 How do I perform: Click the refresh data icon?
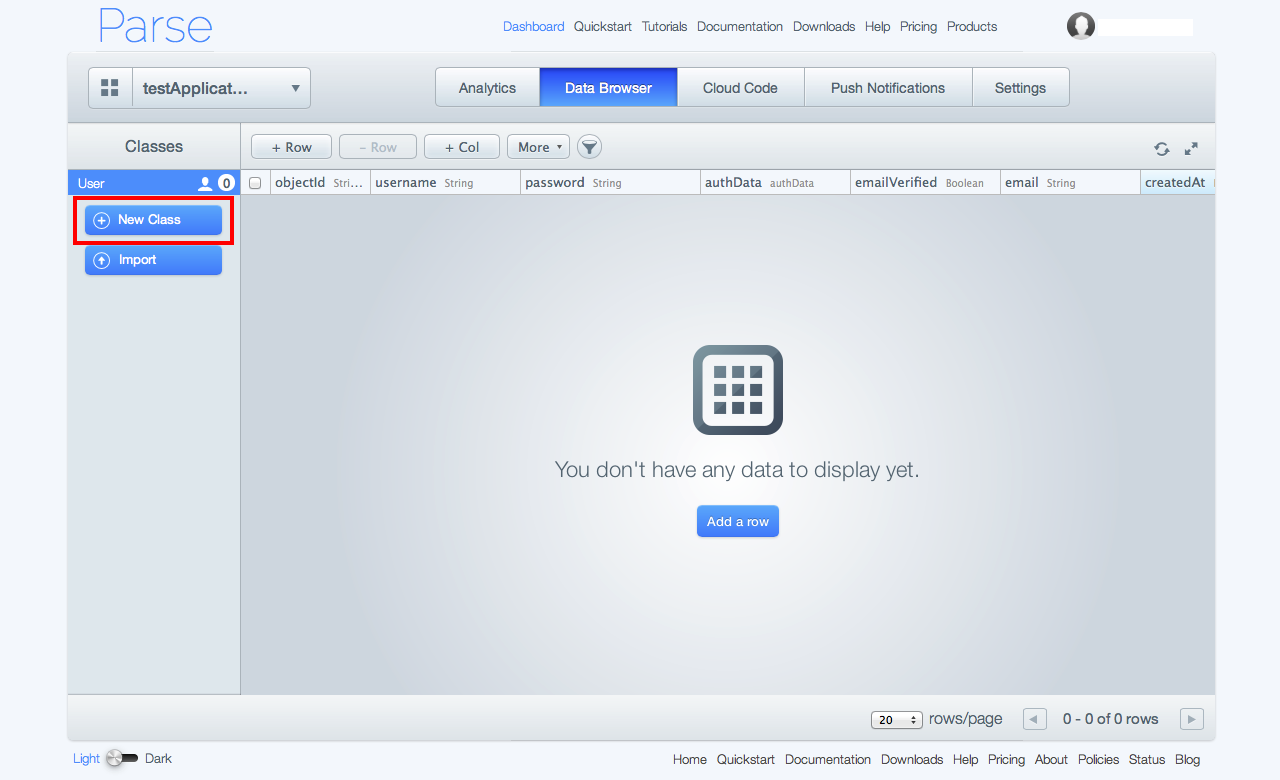coord(1162,149)
